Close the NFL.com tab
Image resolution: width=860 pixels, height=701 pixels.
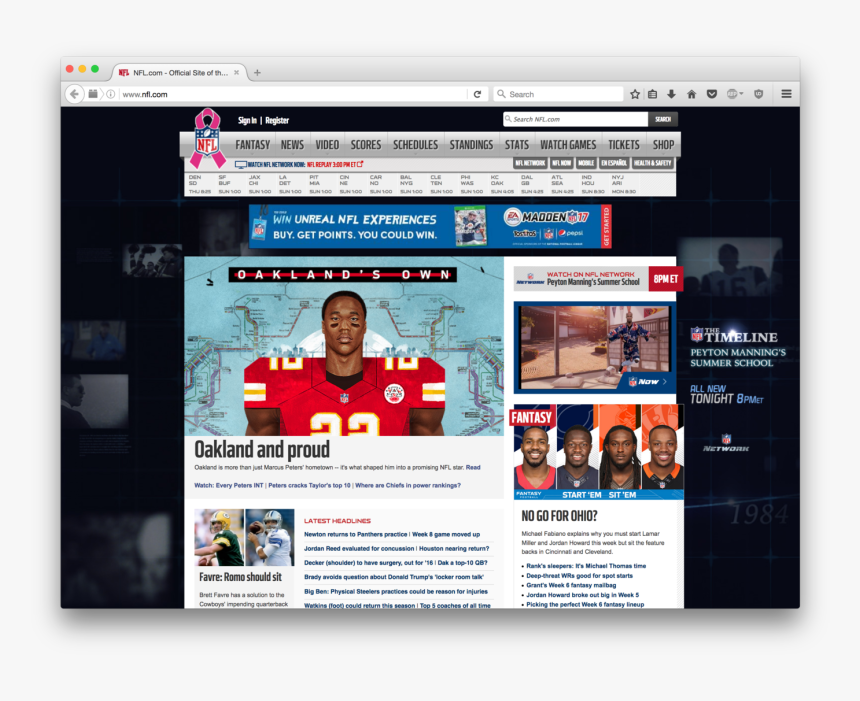point(236,72)
